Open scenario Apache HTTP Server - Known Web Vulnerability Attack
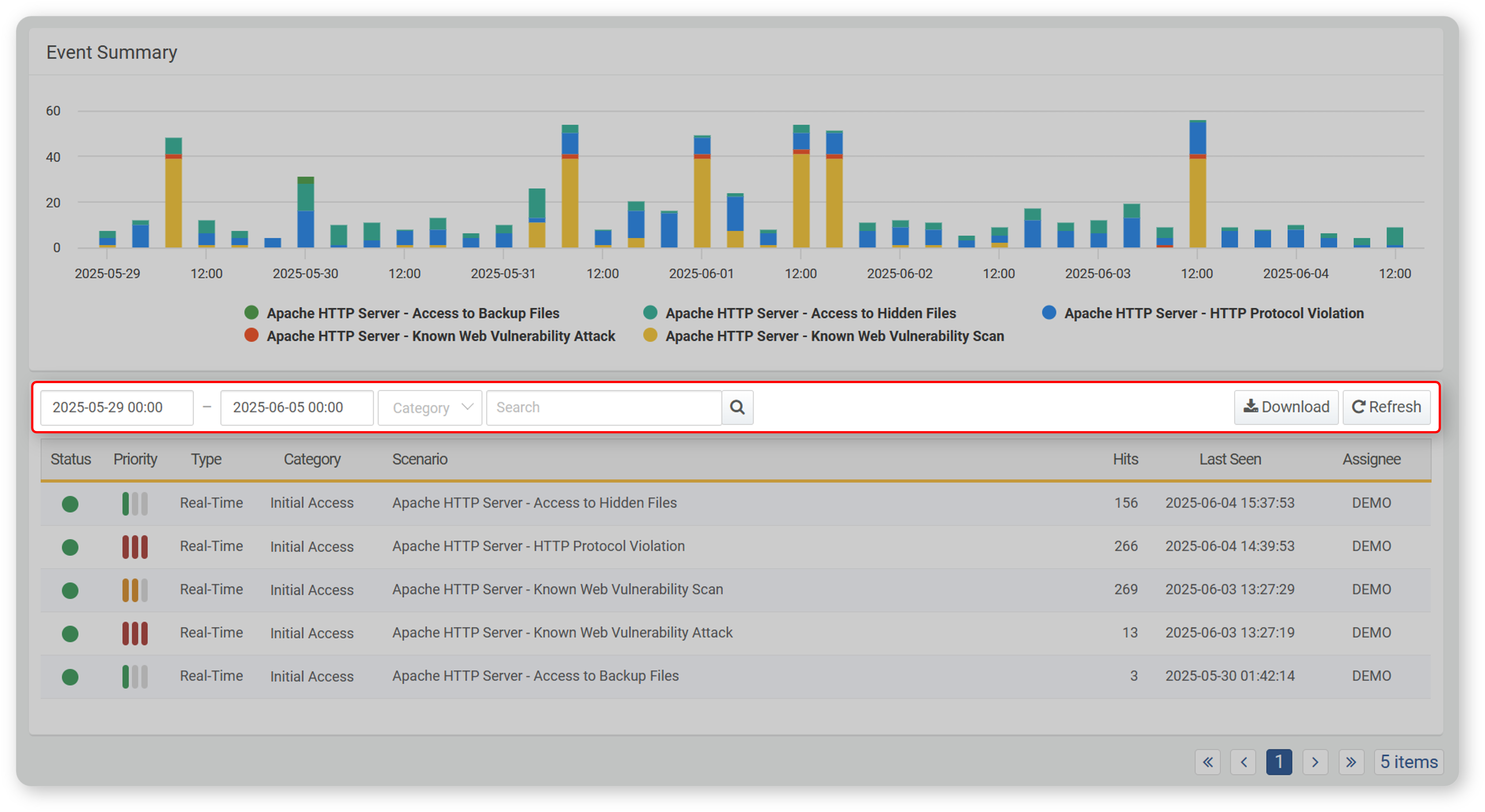The width and height of the screenshot is (1485, 812). pos(562,633)
